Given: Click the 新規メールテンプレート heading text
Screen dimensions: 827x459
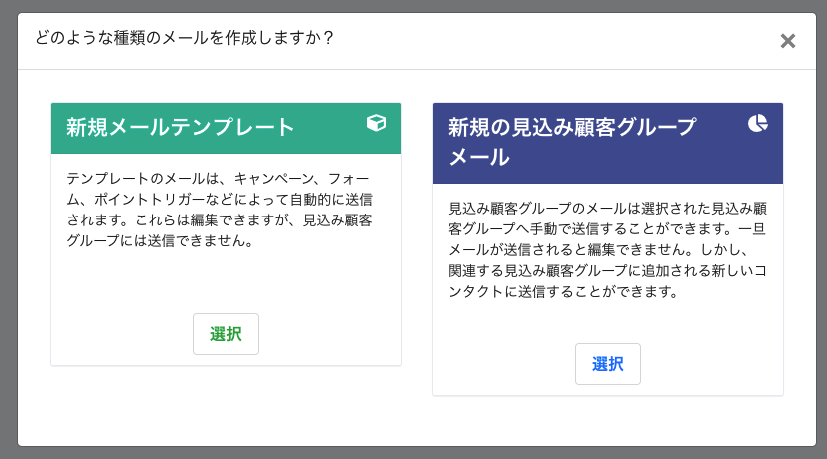Looking at the screenshot, I should point(180,127).
